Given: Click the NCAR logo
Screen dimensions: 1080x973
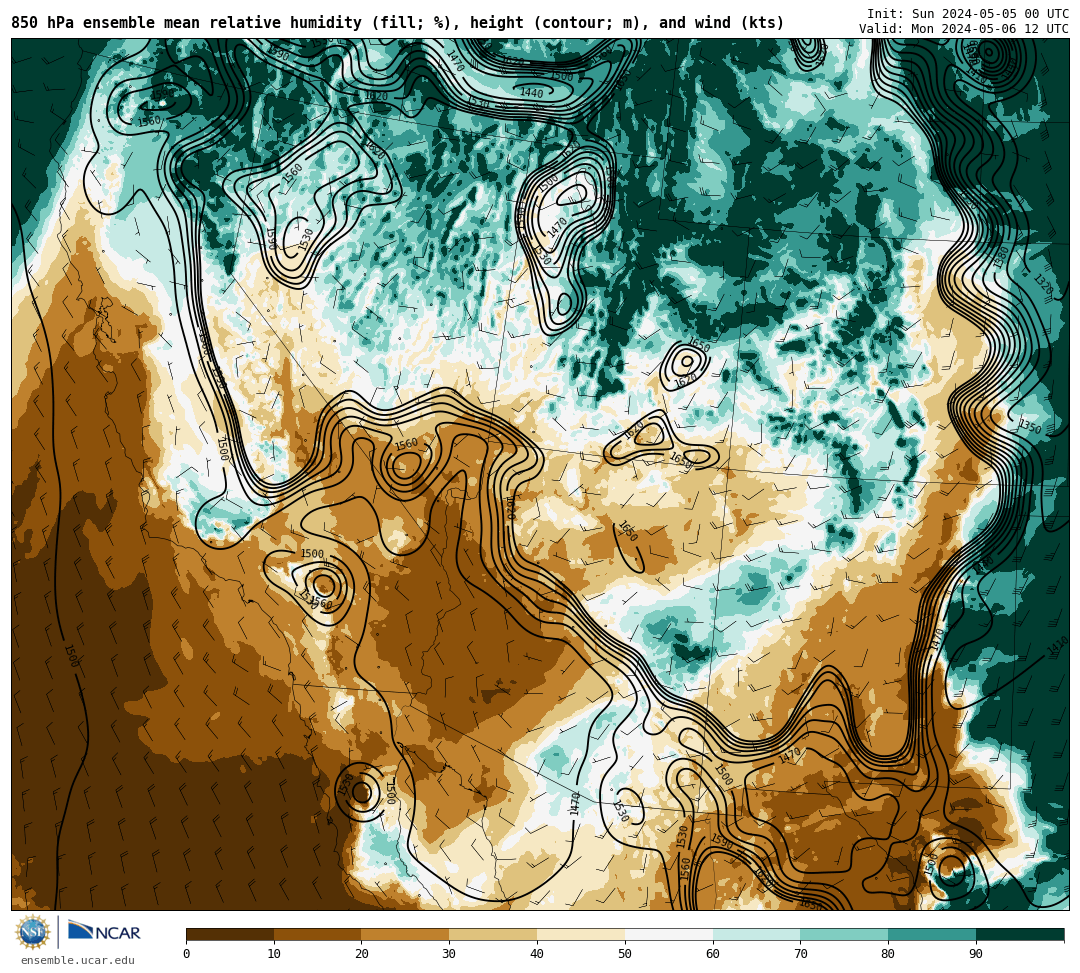Looking at the screenshot, I should (x=105, y=932).
